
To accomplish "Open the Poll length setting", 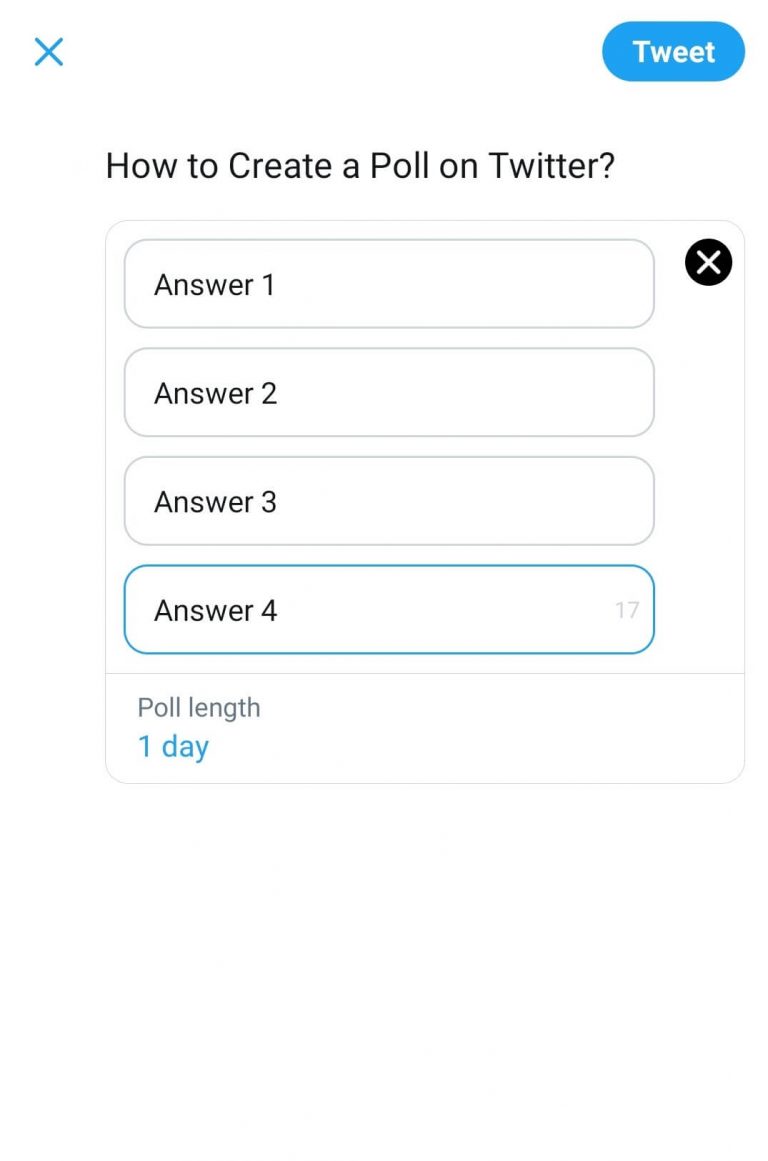I will (424, 728).
